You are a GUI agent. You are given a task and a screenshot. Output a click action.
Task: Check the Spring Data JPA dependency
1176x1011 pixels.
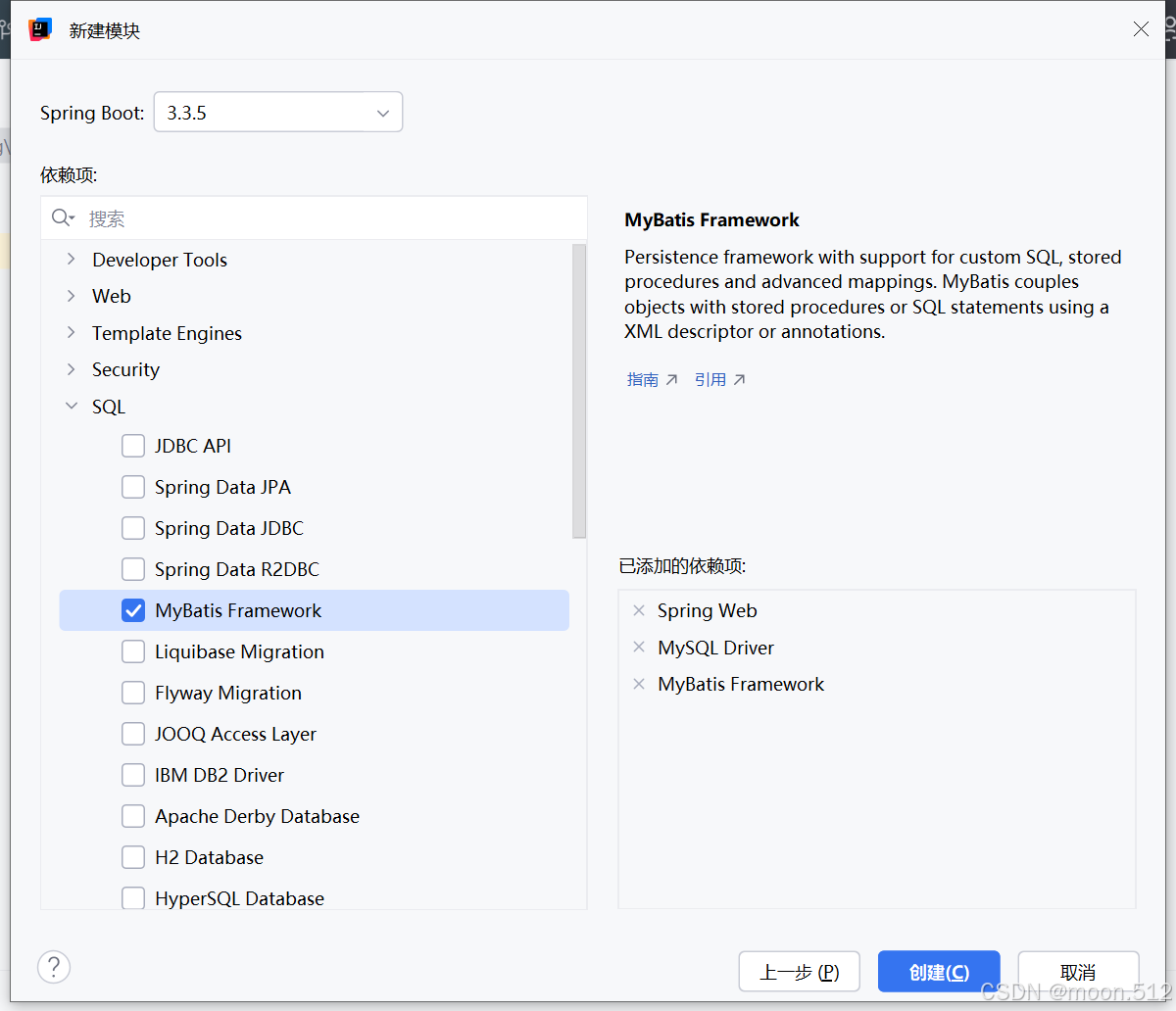[133, 487]
